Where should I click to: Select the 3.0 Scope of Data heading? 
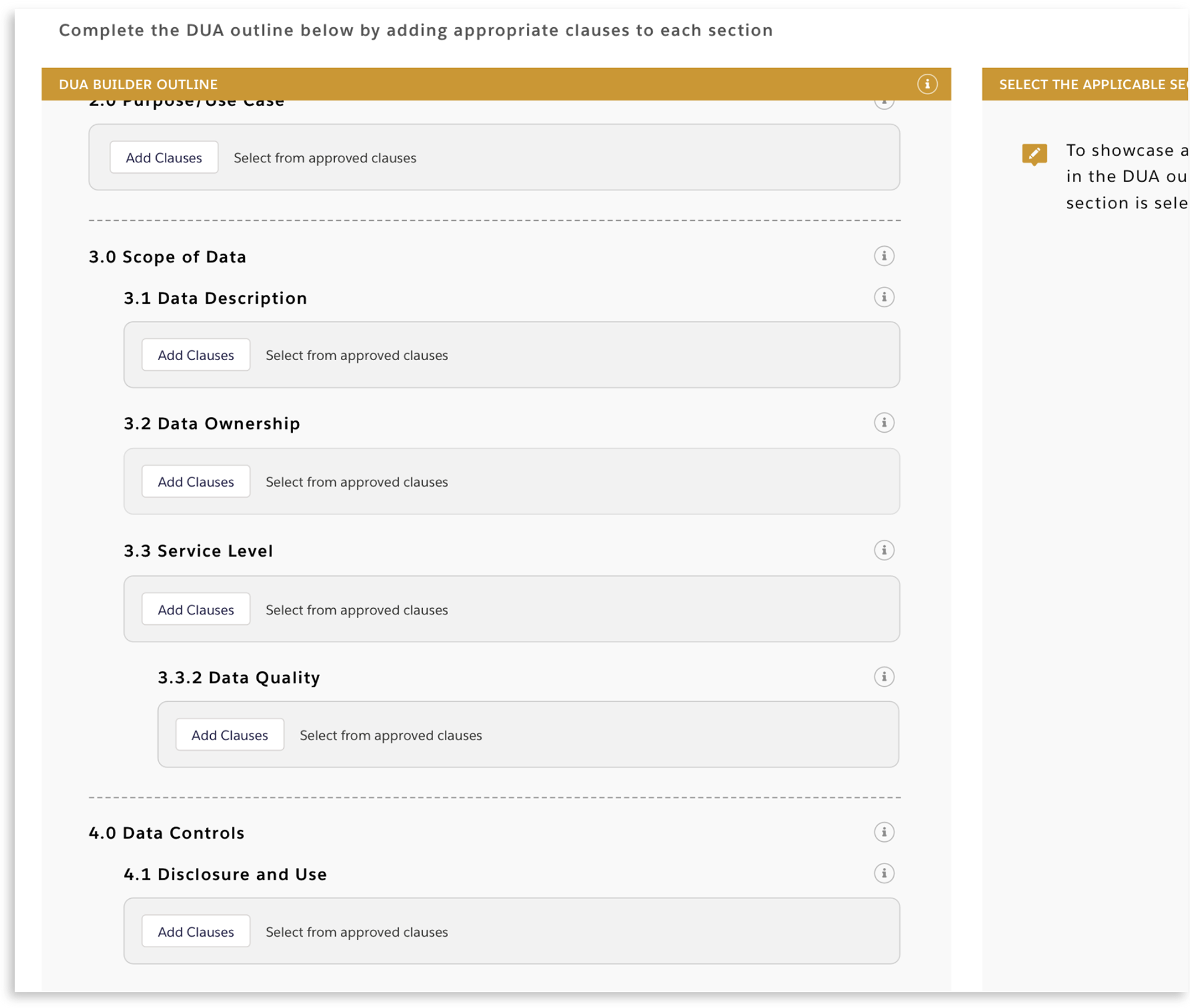click(x=167, y=257)
